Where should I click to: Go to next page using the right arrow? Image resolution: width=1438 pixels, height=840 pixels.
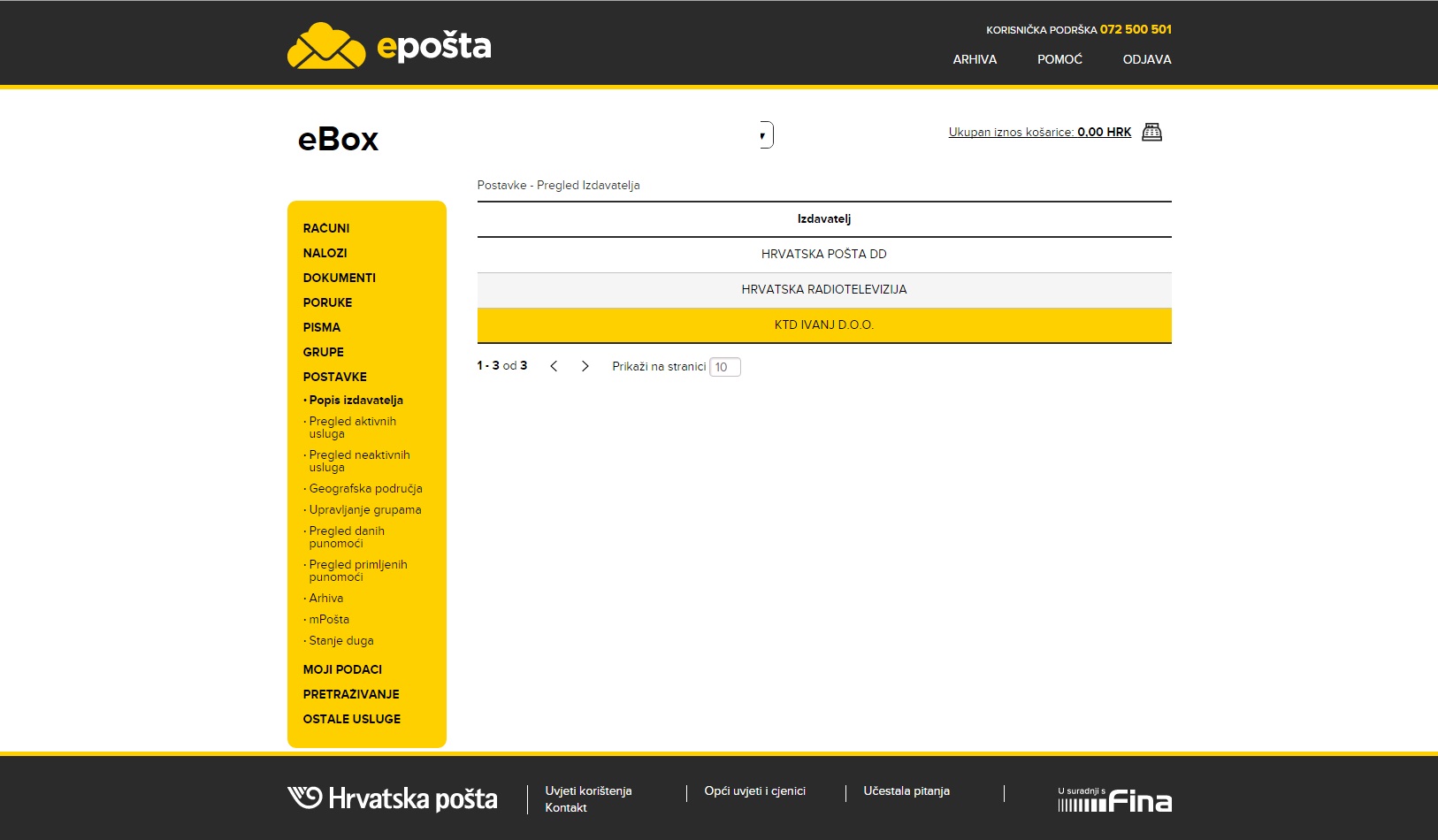click(x=585, y=365)
